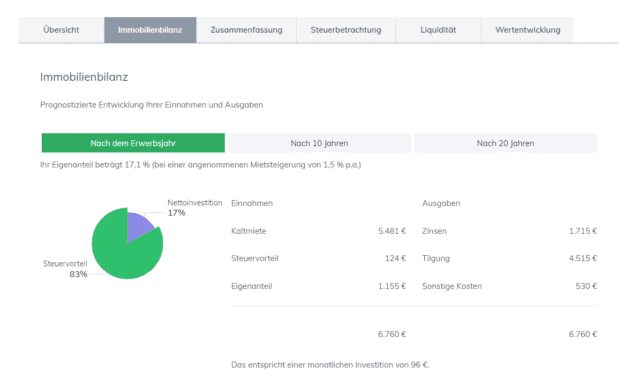The width and height of the screenshot is (640, 382).
Task: Click the monatlichen Investition von 96 € sentence
Action: pos(330,365)
